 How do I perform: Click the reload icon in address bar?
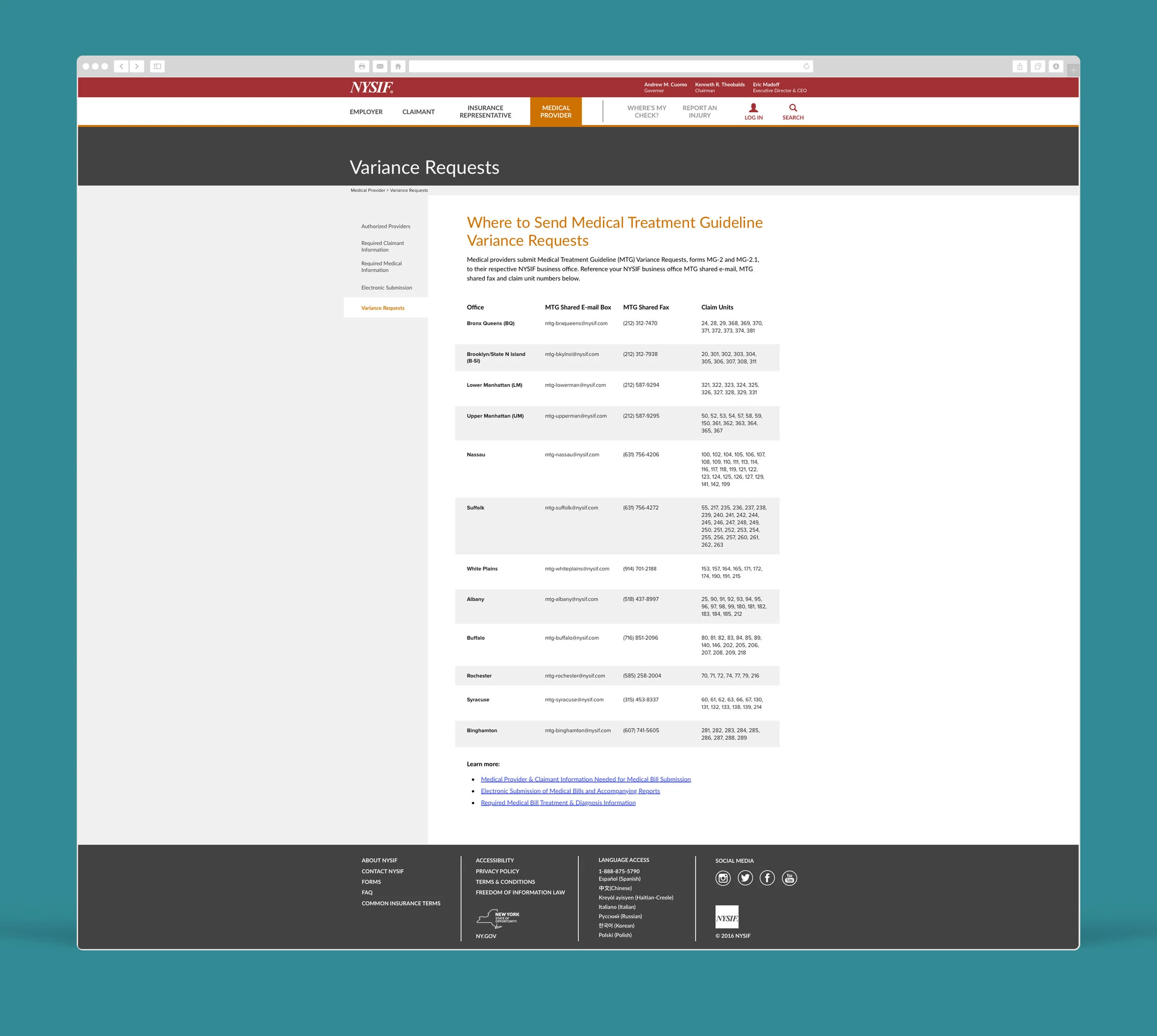tap(806, 67)
